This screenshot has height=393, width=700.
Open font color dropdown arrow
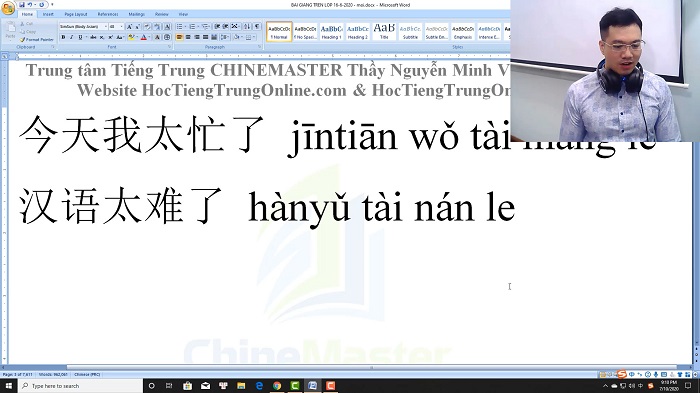tap(149, 37)
